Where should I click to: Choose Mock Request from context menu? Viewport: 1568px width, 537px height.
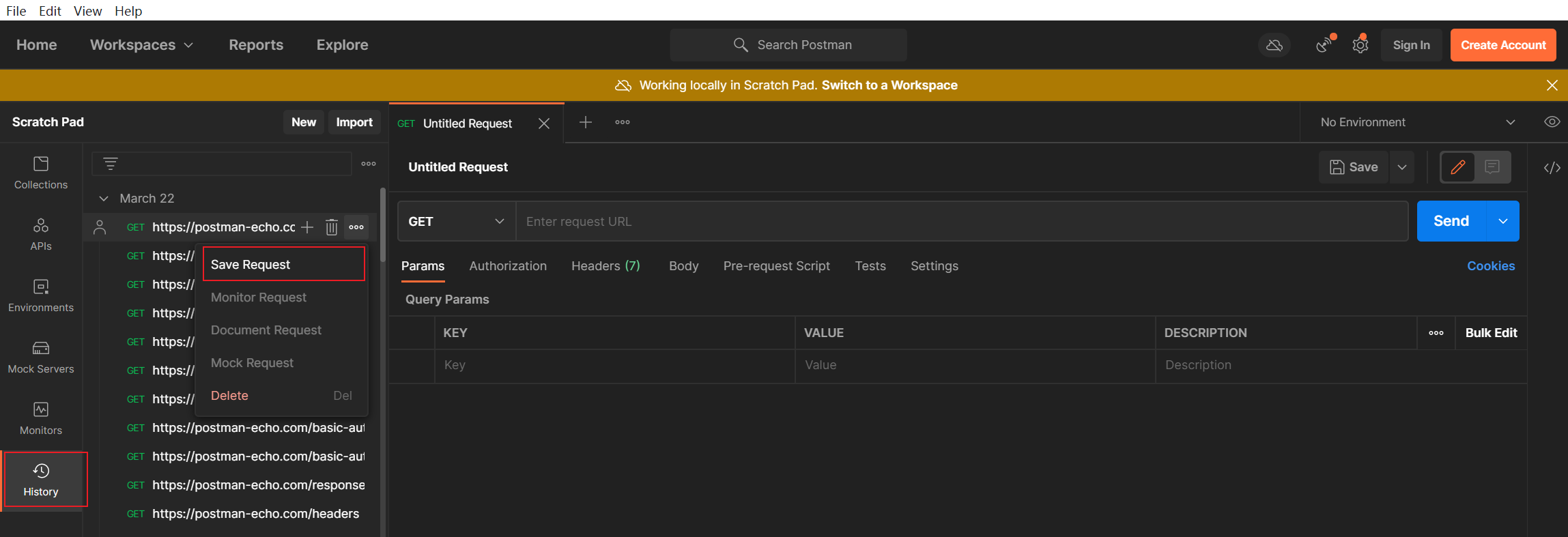point(282,363)
